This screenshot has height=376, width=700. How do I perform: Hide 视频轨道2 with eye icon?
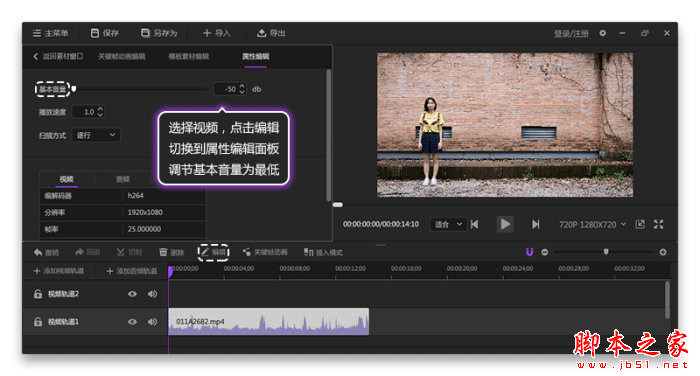132,294
